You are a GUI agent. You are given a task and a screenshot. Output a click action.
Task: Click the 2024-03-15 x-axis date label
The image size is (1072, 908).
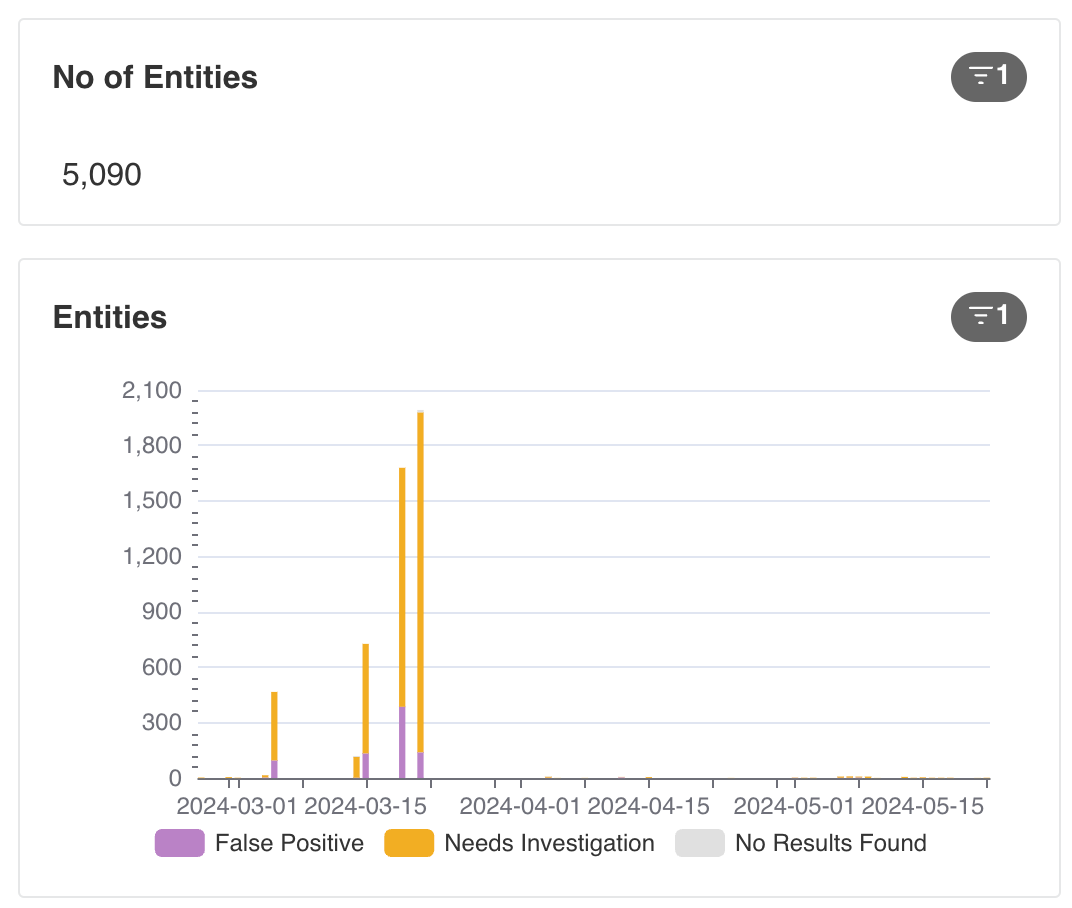(x=365, y=806)
